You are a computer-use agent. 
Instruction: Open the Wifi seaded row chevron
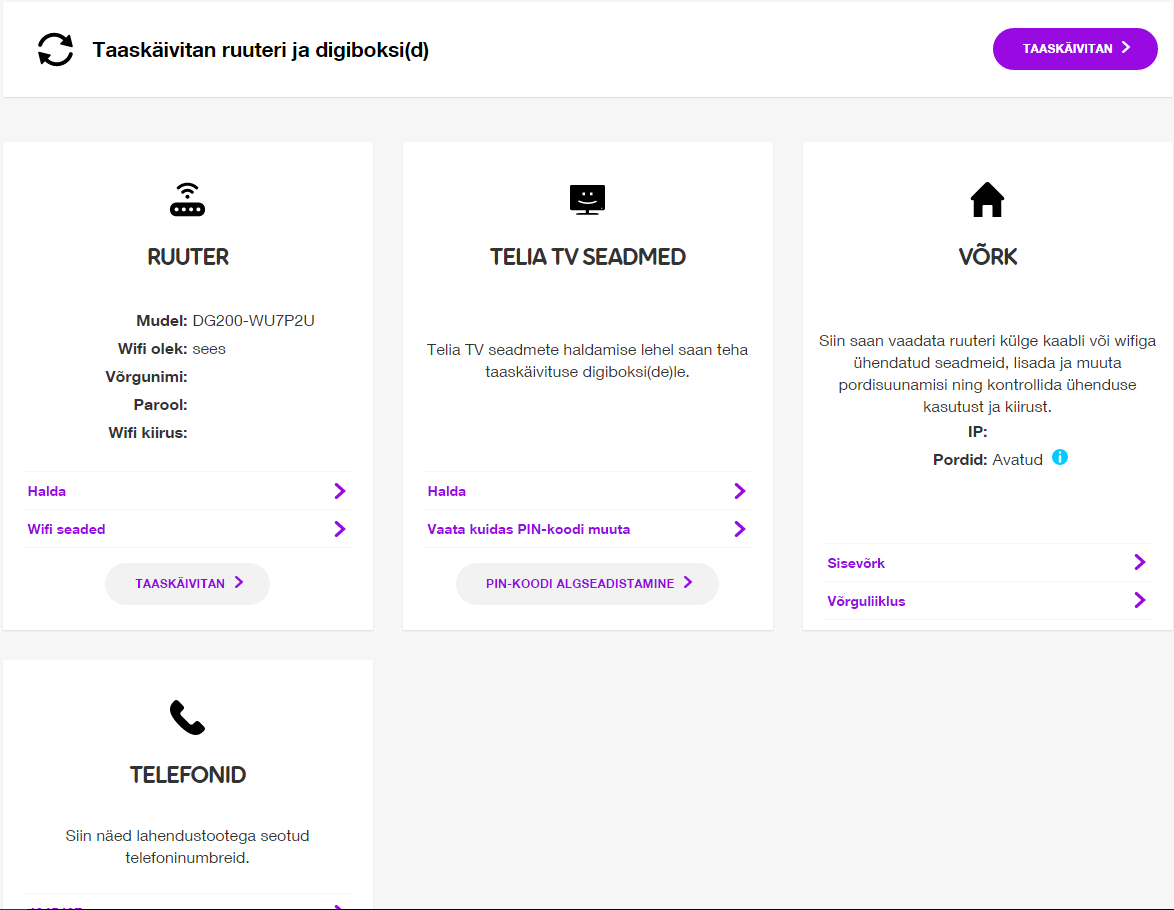pyautogui.click(x=340, y=529)
